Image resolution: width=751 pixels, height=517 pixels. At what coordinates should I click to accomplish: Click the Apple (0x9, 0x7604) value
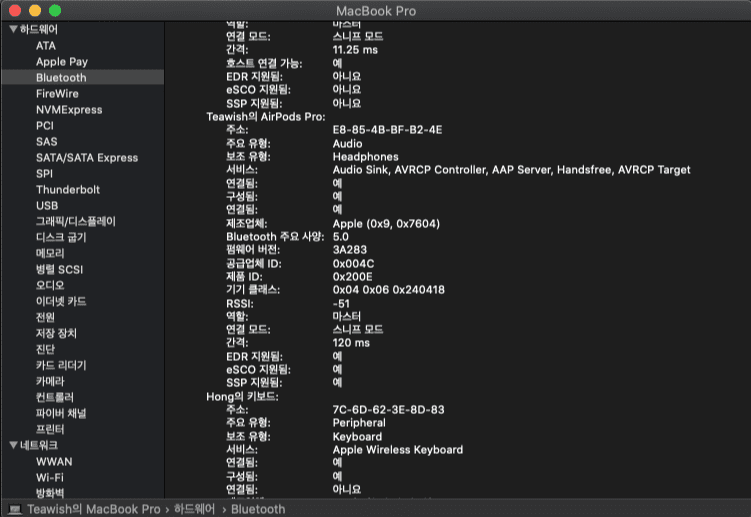point(386,224)
